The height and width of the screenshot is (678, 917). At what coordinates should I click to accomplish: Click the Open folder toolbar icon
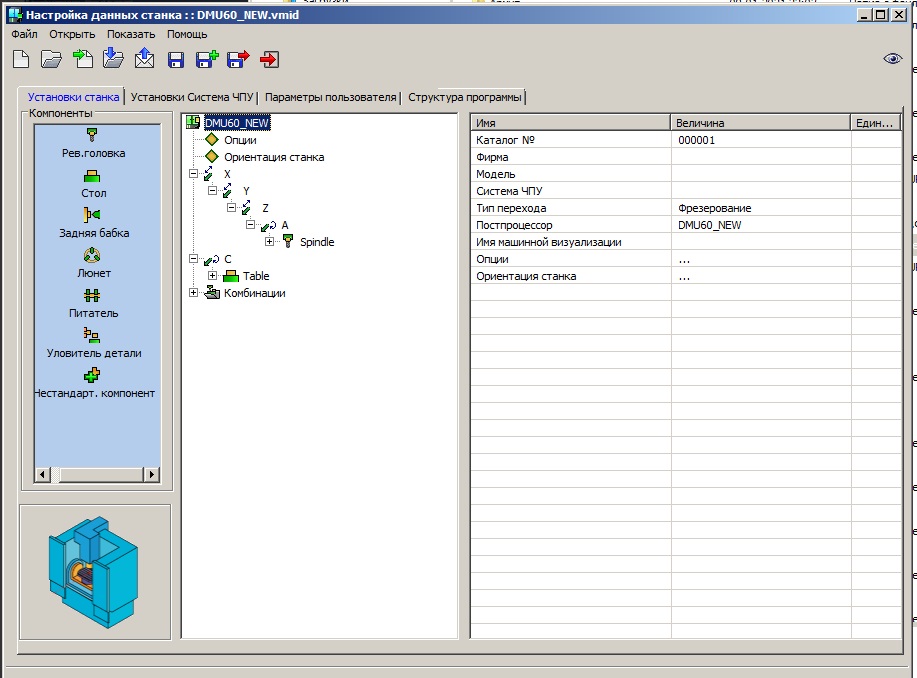click(51, 59)
